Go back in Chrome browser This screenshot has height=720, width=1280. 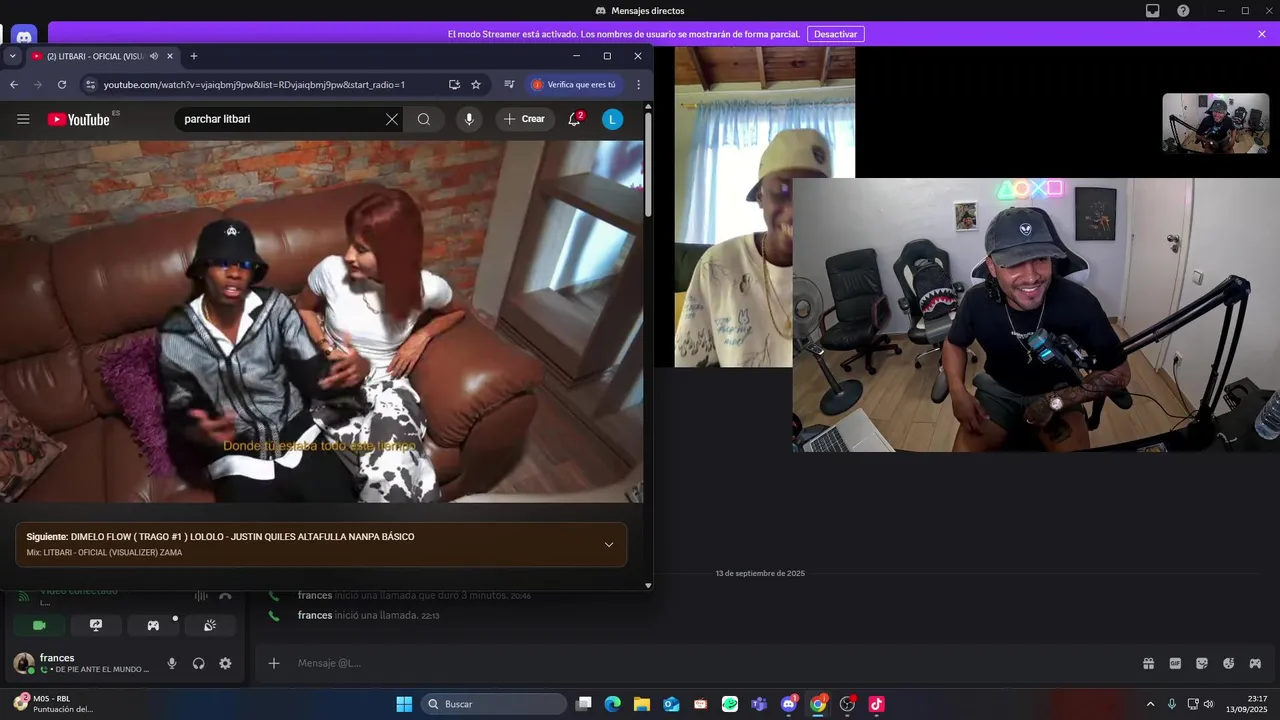pos(14,85)
